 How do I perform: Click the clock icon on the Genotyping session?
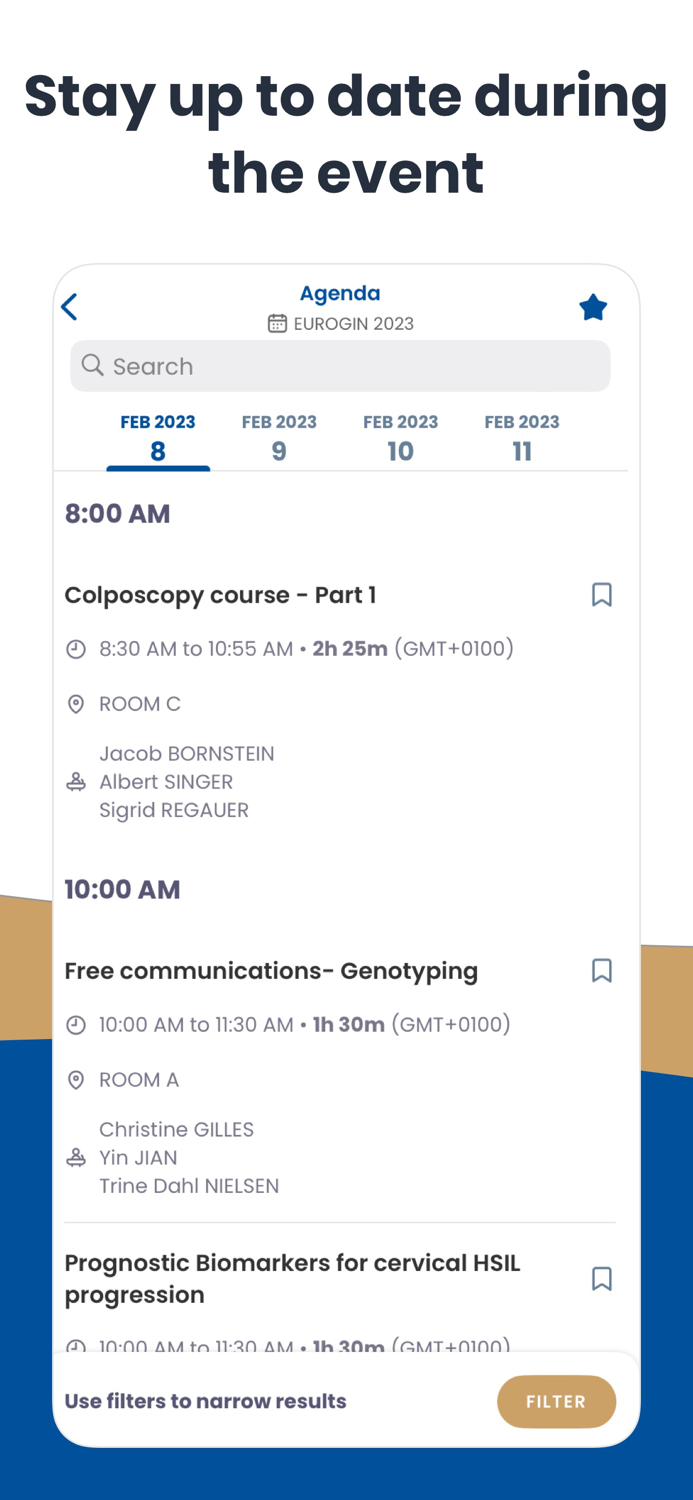click(x=76, y=1024)
